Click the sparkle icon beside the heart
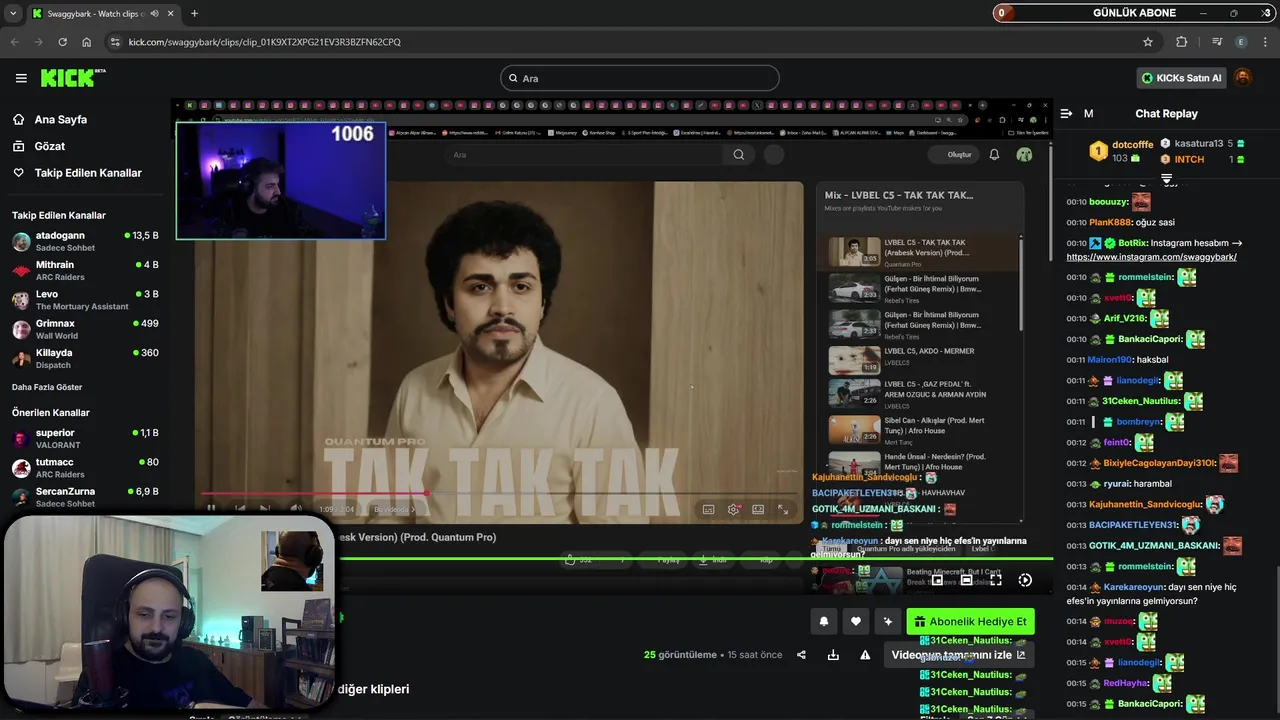The width and height of the screenshot is (1280, 720). pos(888,621)
